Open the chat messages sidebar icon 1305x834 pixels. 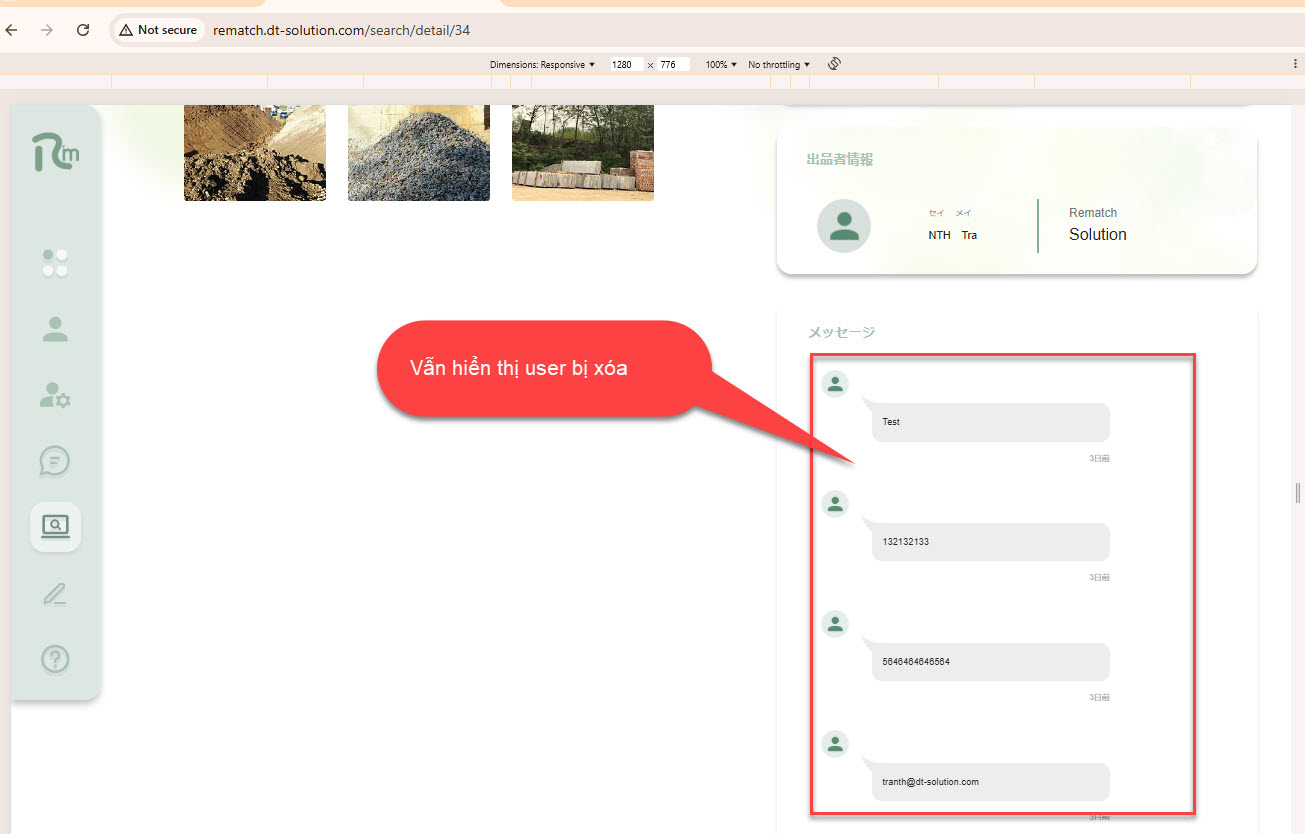[55, 461]
